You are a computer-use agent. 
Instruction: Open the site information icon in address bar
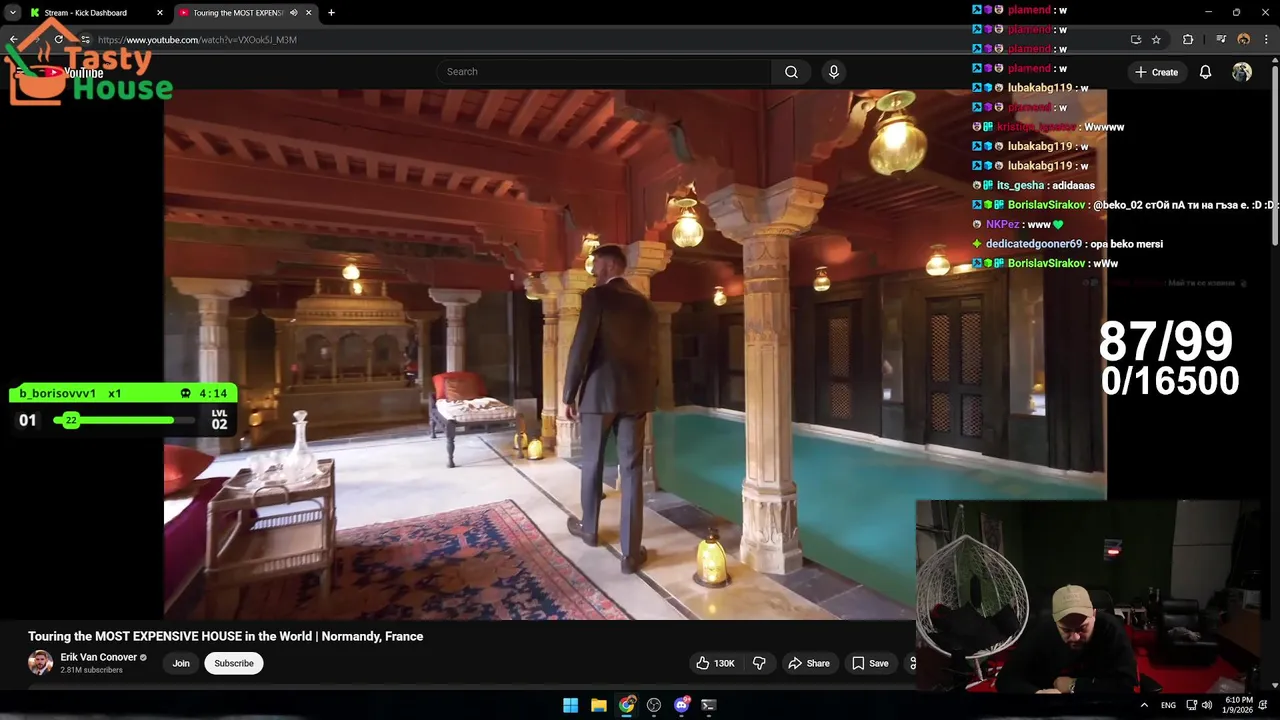tap(85, 40)
